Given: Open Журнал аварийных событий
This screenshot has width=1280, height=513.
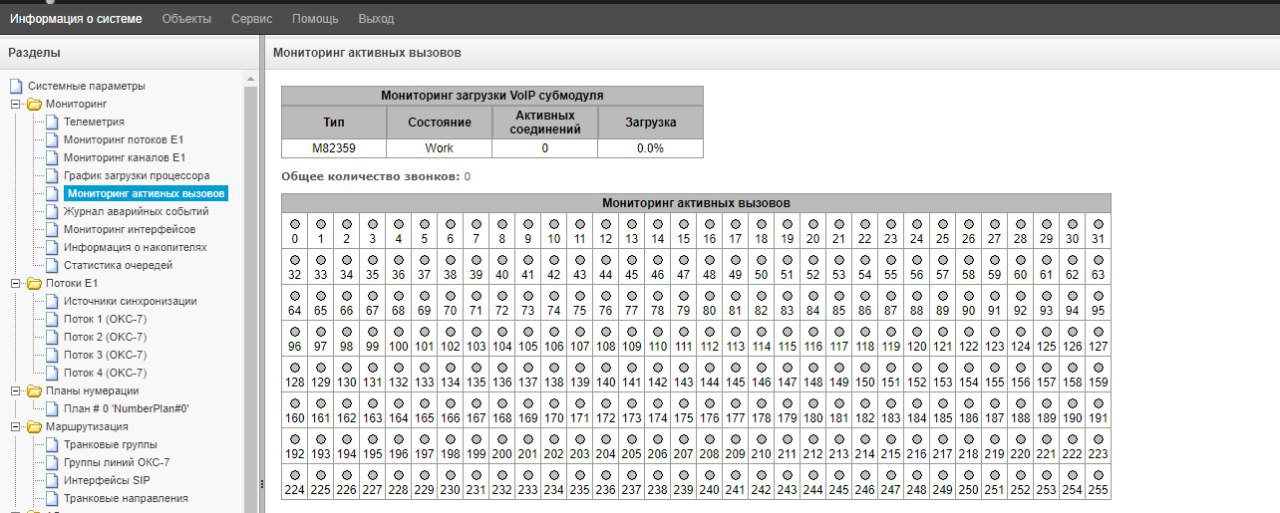Looking at the screenshot, I should click(136, 212).
